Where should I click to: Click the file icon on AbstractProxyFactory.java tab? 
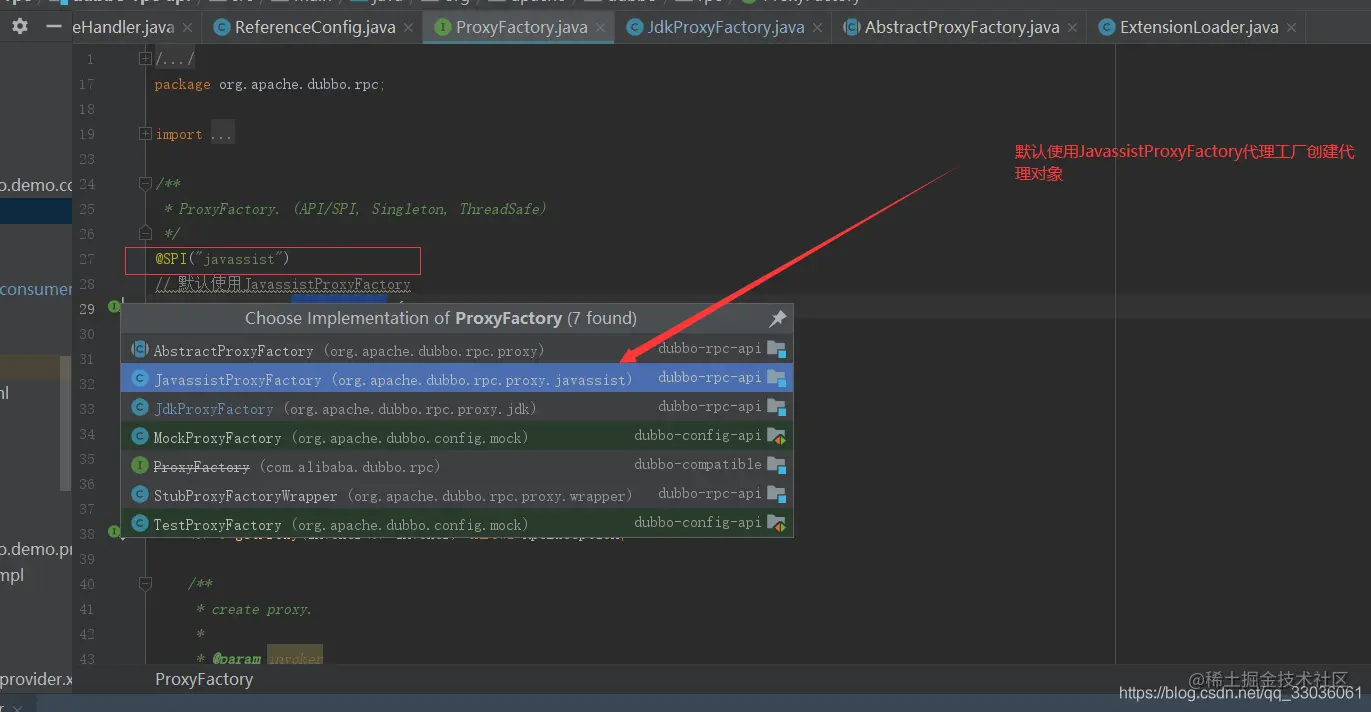(x=851, y=27)
